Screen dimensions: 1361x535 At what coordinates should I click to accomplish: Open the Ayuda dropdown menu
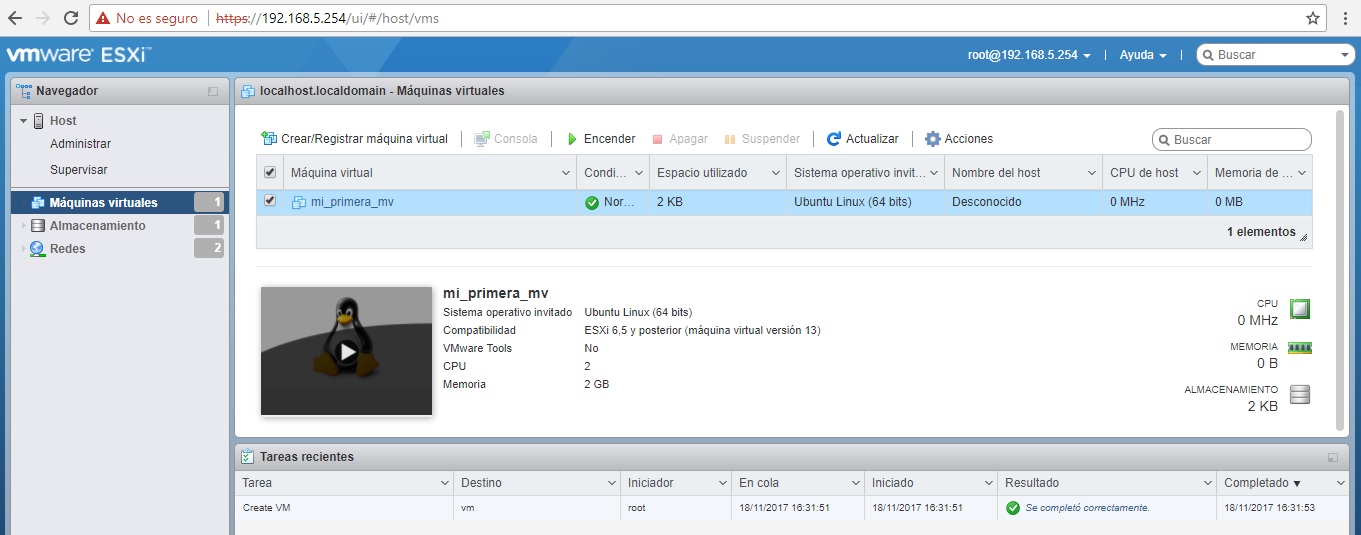point(1143,55)
